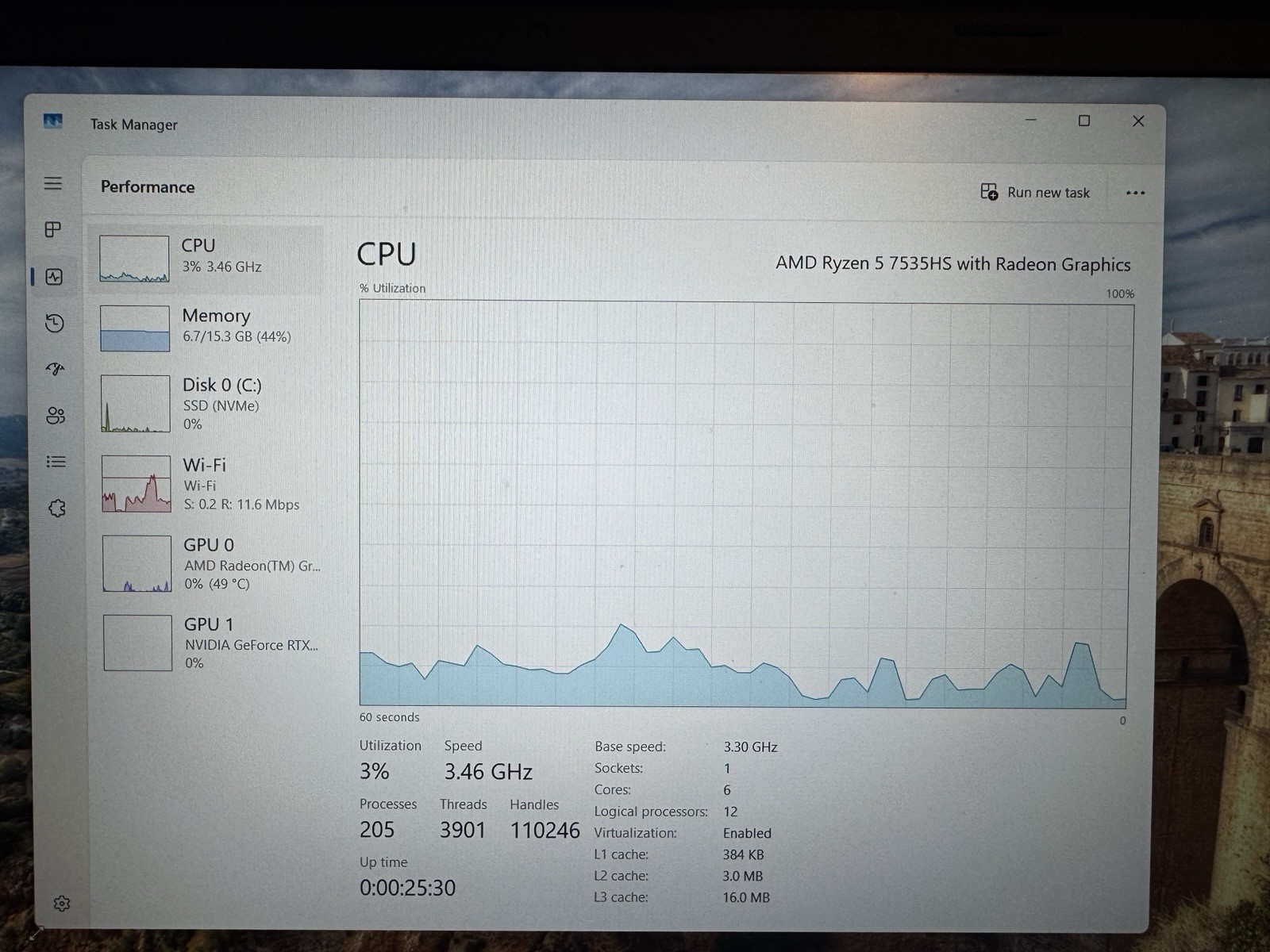Screen dimensions: 1270x952
Task: Open the Processes page icon
Action: [53, 230]
